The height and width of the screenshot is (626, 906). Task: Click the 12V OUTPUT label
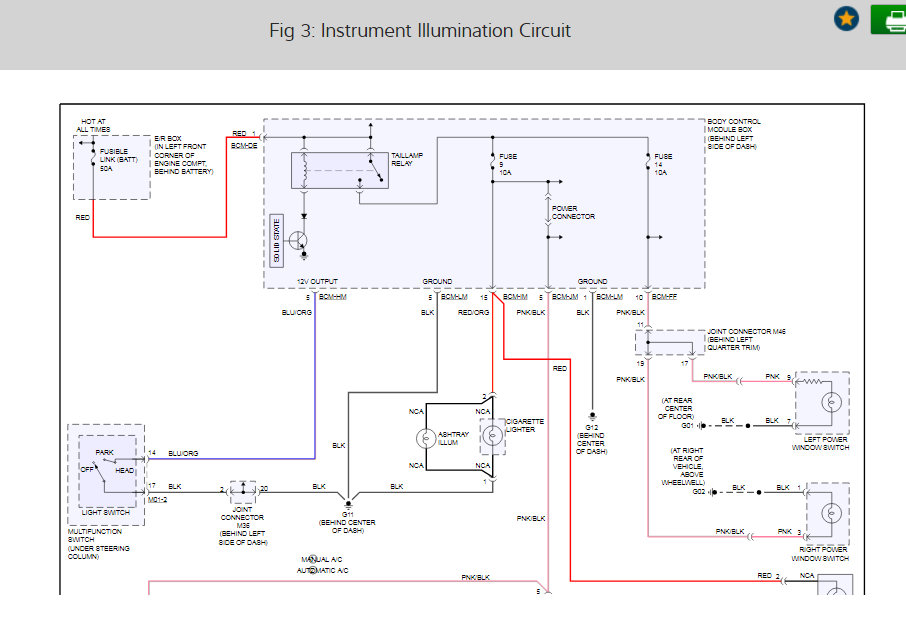317,281
